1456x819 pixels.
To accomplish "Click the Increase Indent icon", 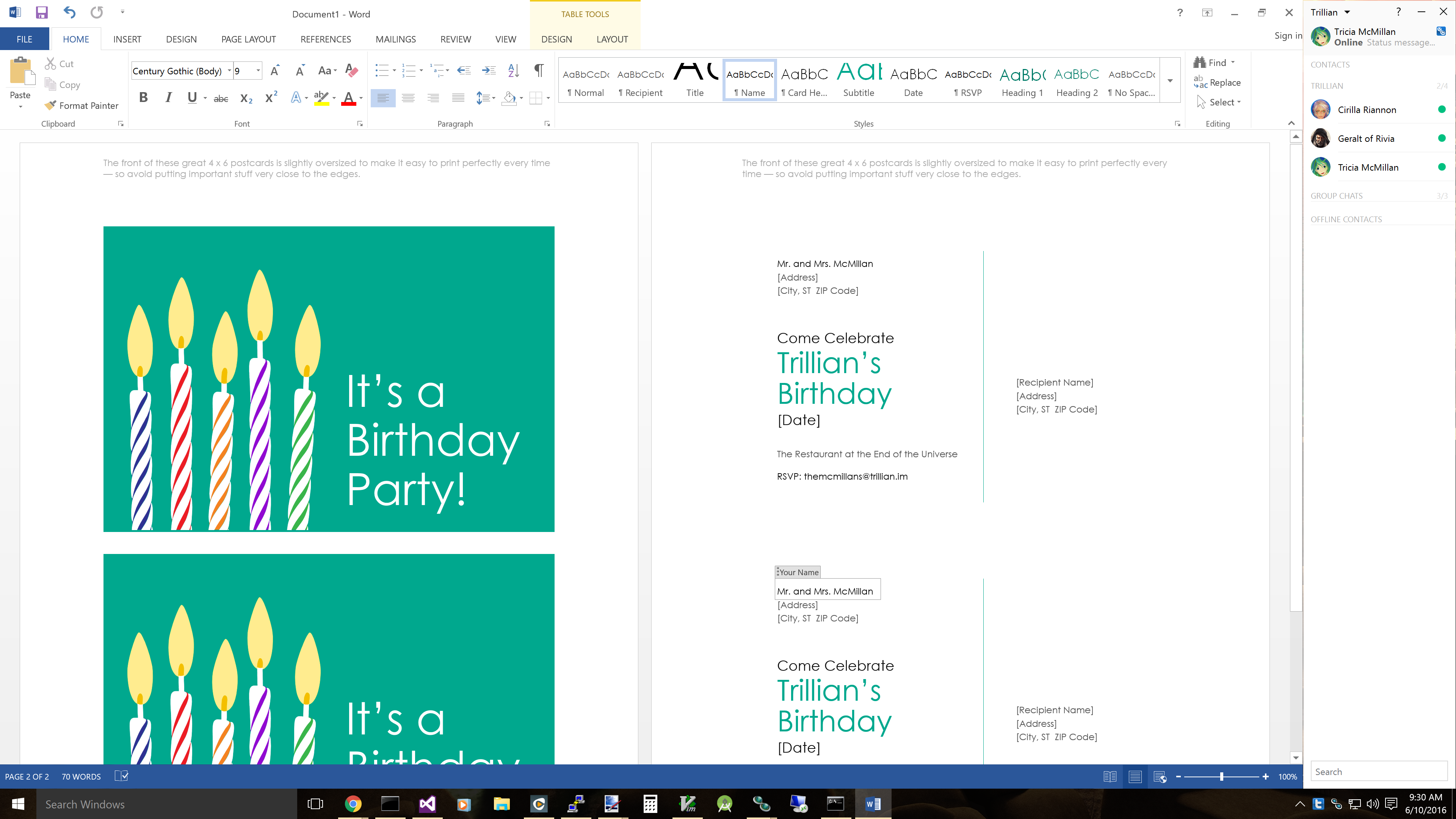I will click(x=488, y=71).
